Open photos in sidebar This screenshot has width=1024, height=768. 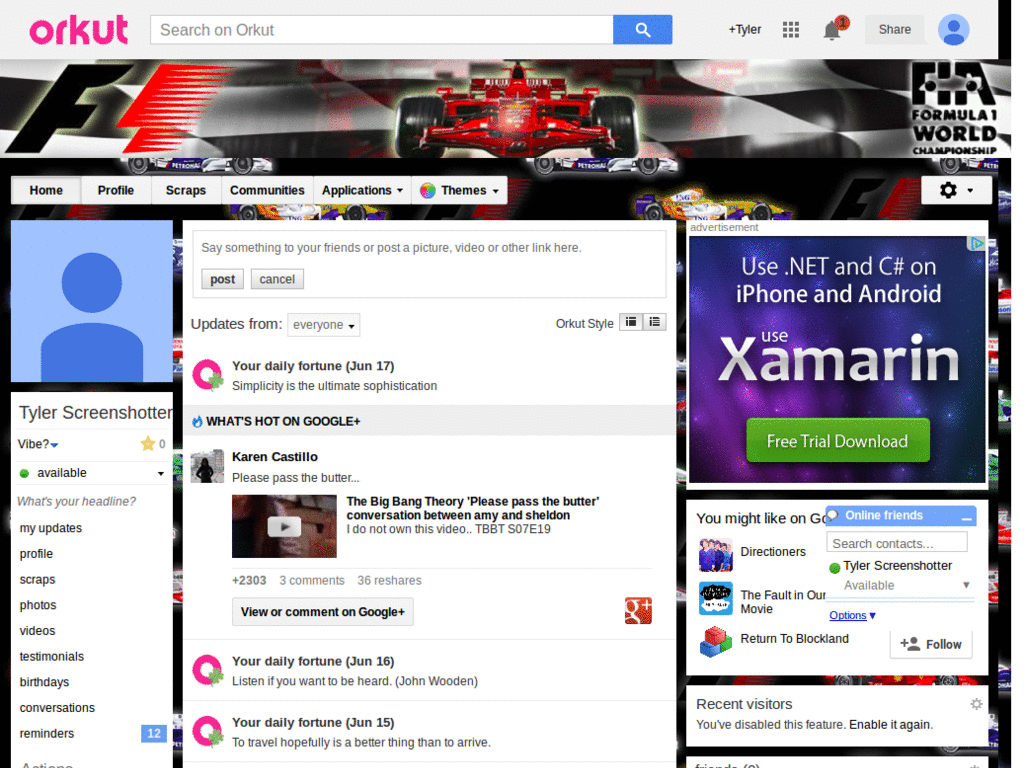point(38,605)
